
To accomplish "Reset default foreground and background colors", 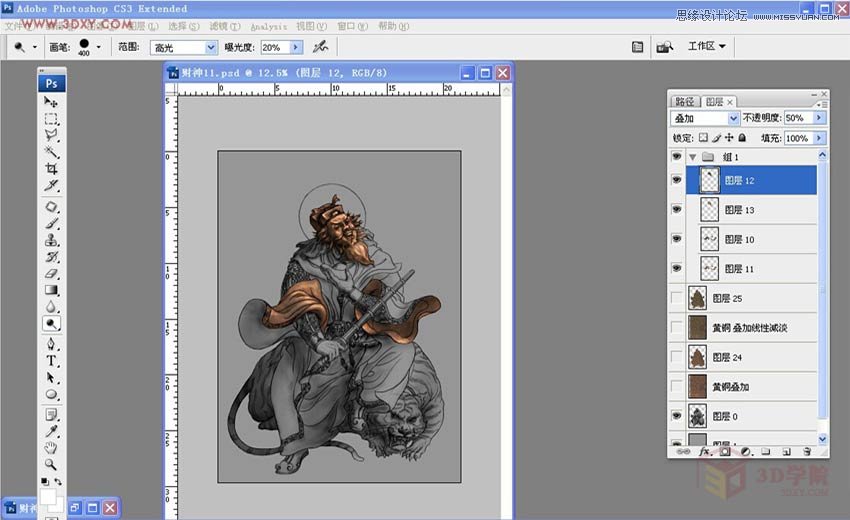I will (x=45, y=481).
